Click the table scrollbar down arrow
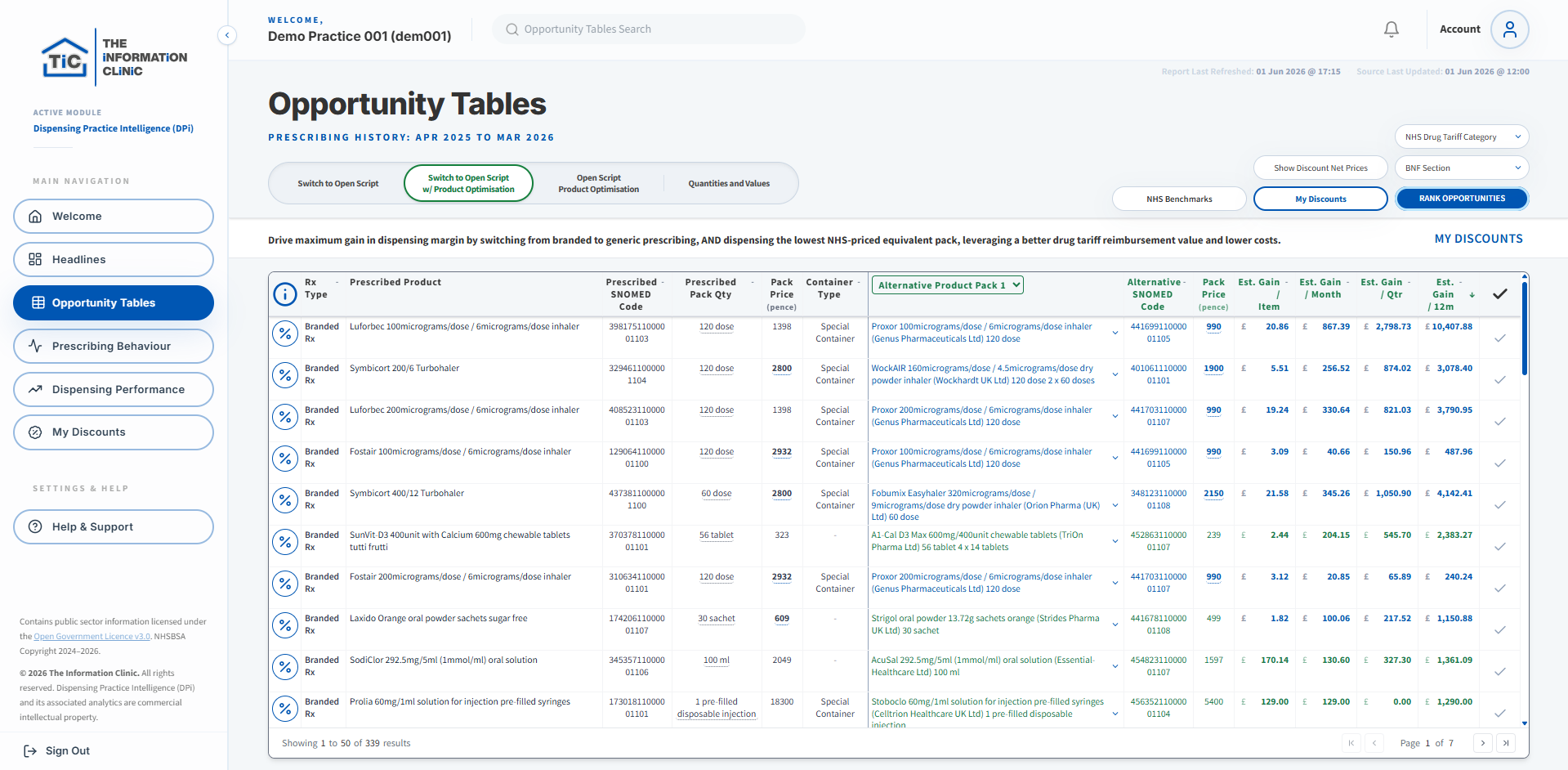Image resolution: width=1568 pixels, height=770 pixels. tap(1524, 723)
